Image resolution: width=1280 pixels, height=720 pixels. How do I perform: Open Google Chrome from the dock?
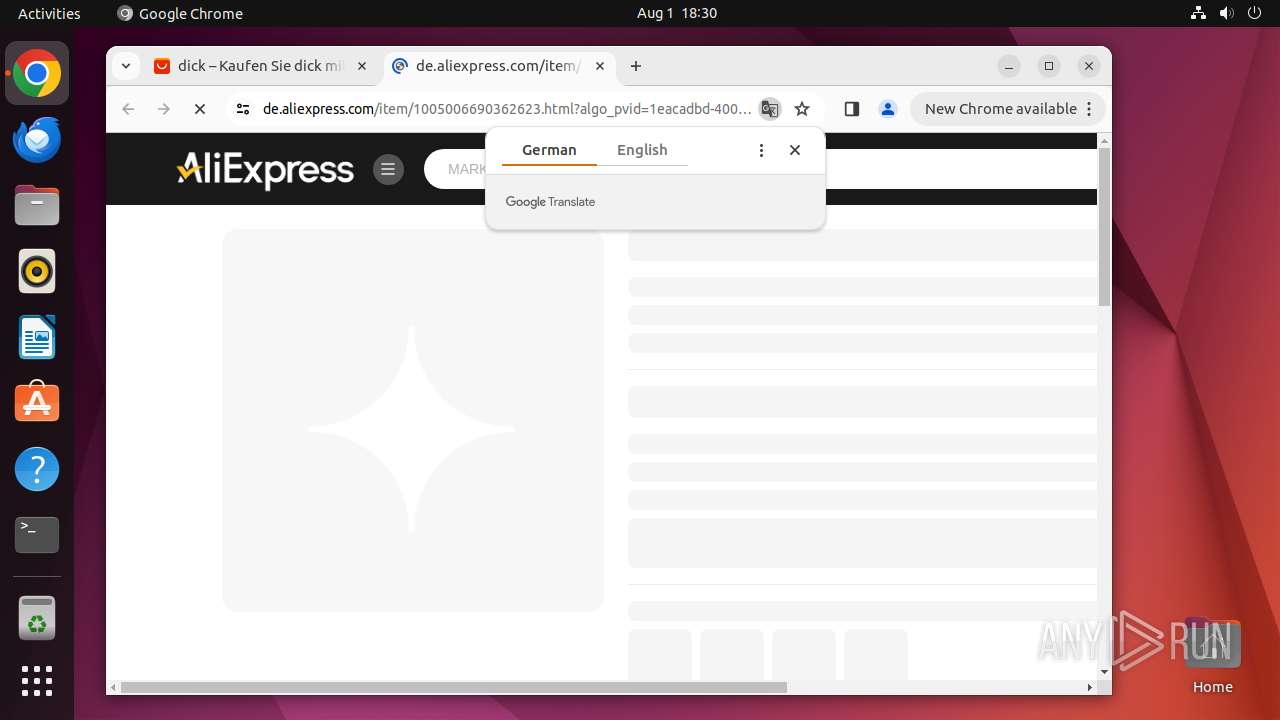coord(37,74)
